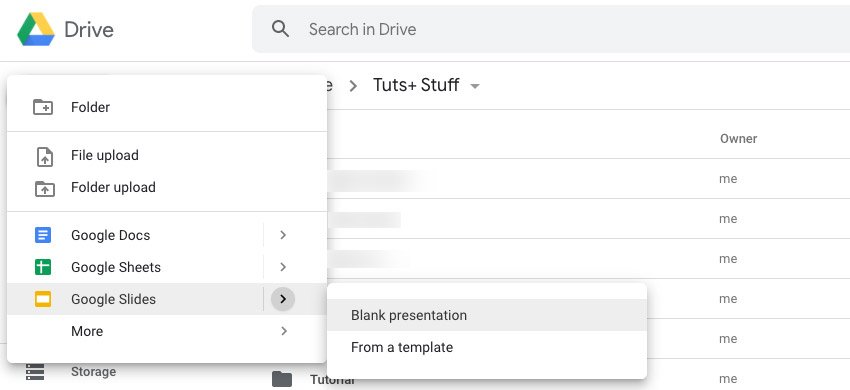Select the yellow Google Slides icon
The image size is (850, 390).
click(43, 299)
